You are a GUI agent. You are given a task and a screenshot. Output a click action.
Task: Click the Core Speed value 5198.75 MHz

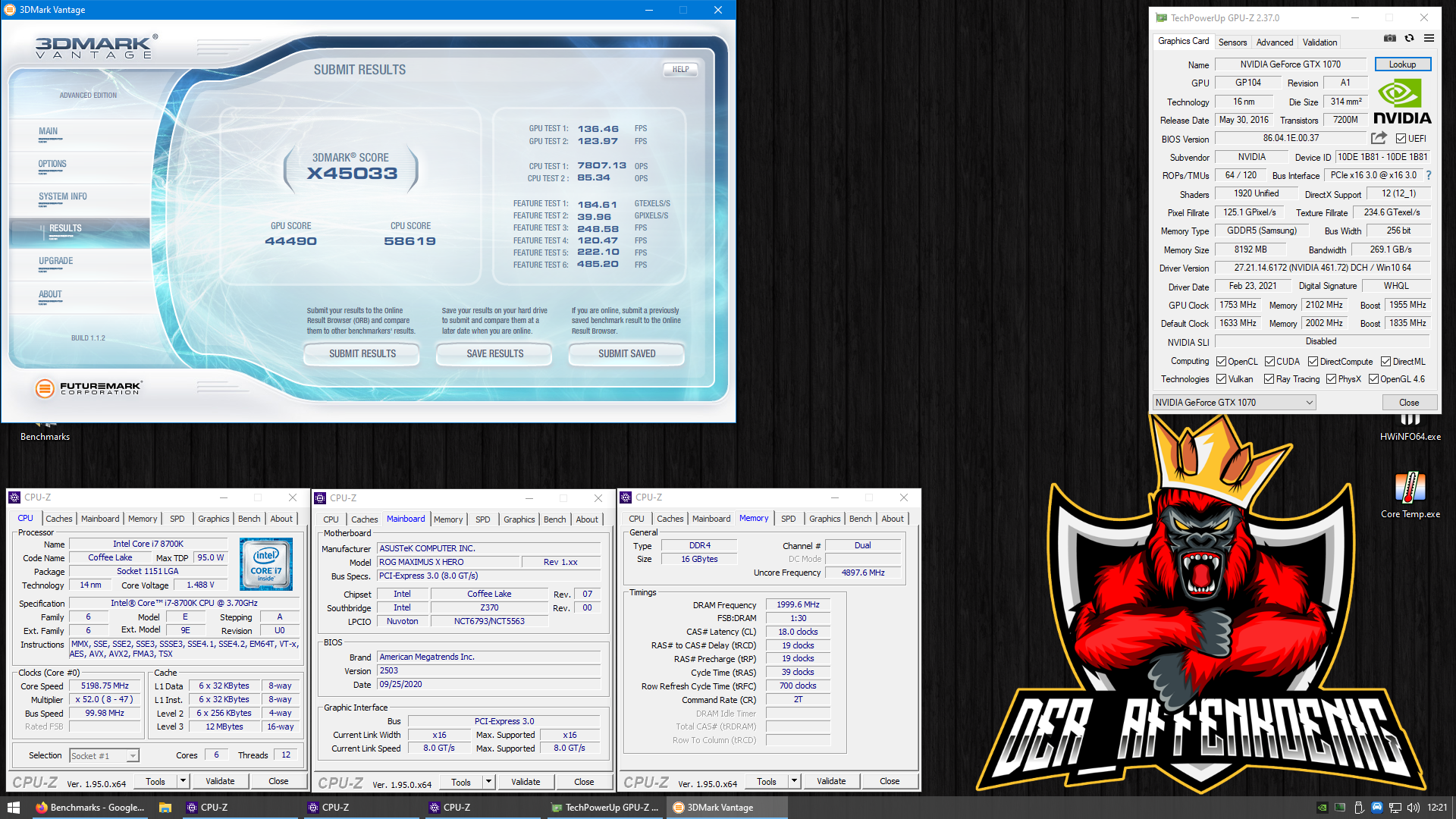(105, 686)
